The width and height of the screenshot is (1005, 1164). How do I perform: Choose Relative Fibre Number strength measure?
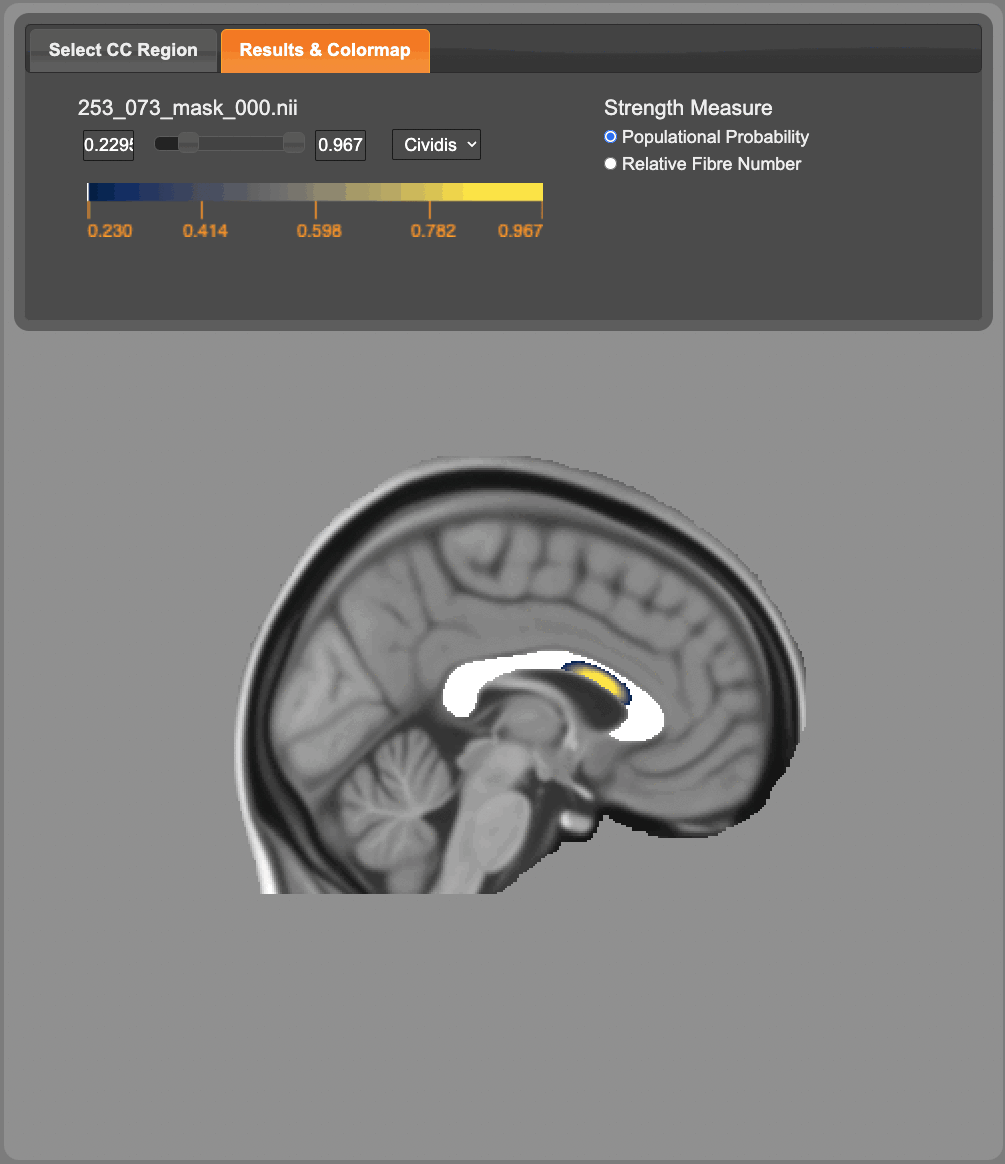point(611,164)
